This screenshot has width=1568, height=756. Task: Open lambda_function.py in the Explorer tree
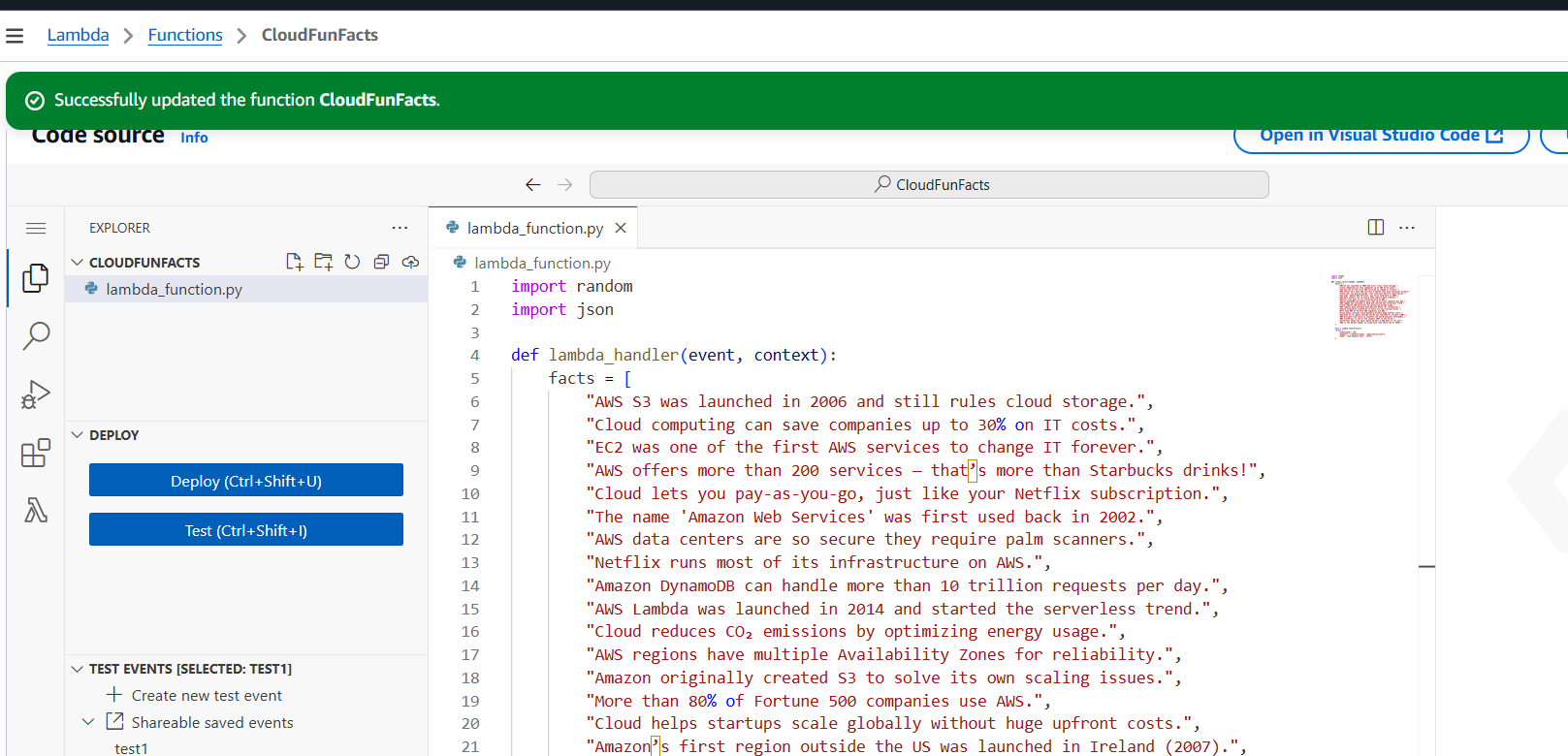coord(246,289)
